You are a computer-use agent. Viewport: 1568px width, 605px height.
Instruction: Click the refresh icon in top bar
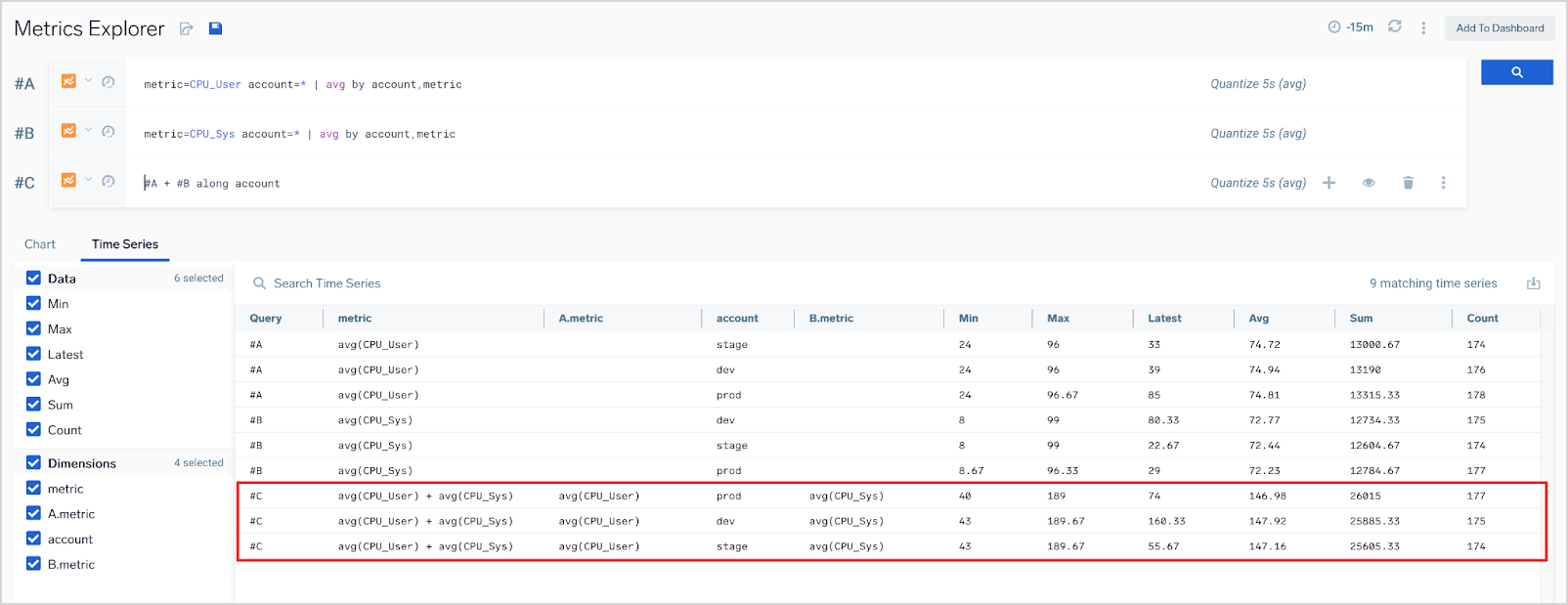(x=1395, y=27)
